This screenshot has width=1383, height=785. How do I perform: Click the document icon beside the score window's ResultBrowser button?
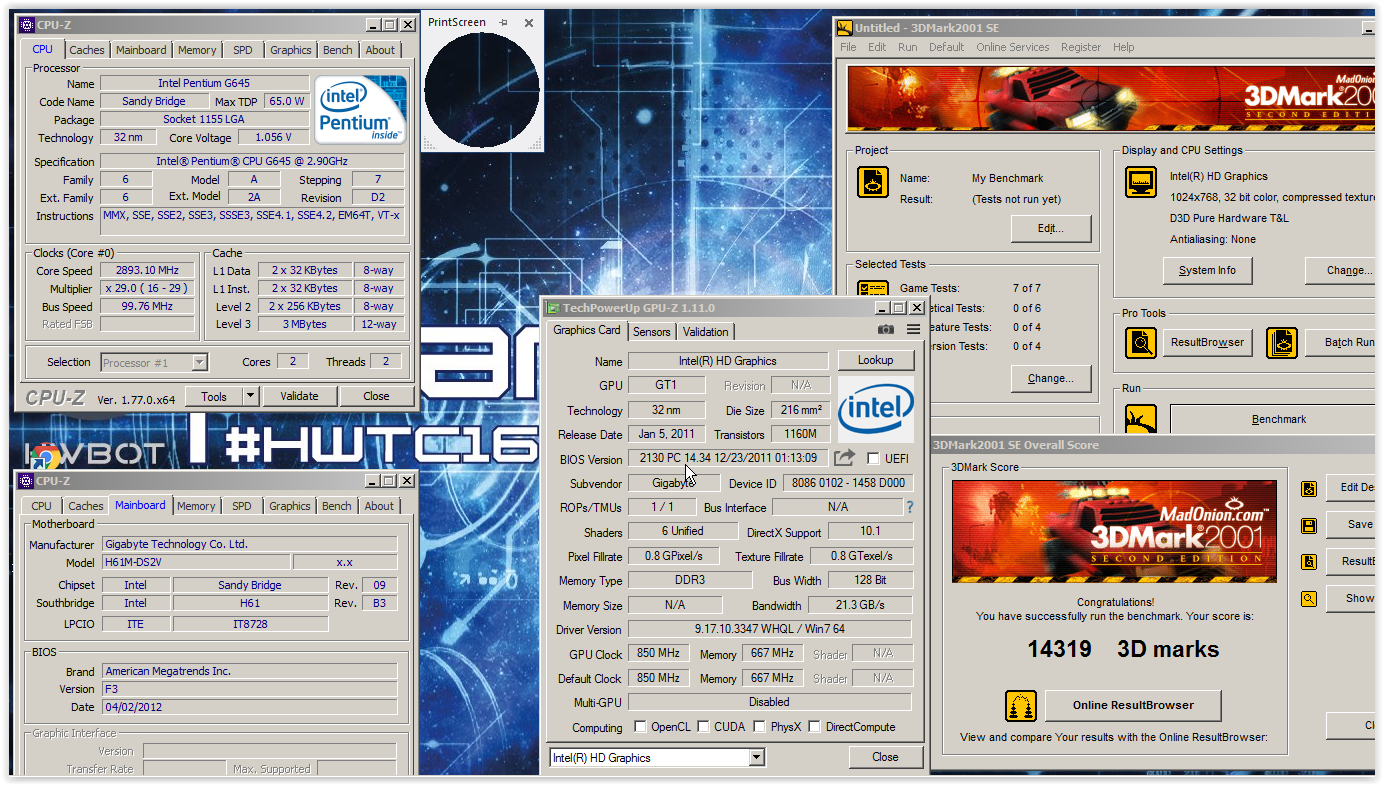point(1309,562)
